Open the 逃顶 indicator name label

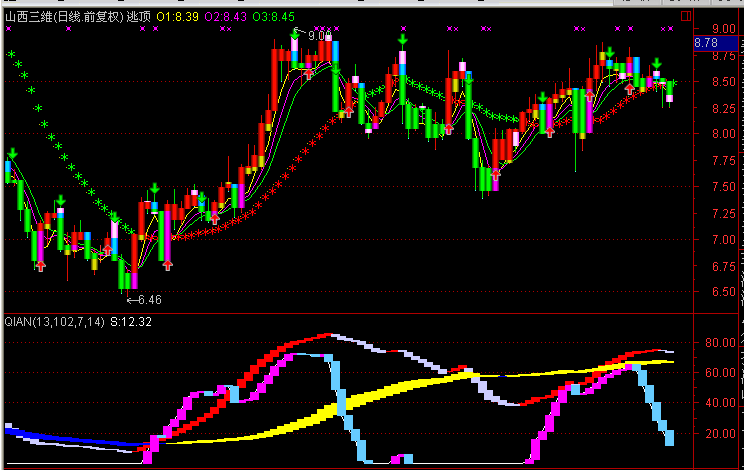[x=138, y=16]
